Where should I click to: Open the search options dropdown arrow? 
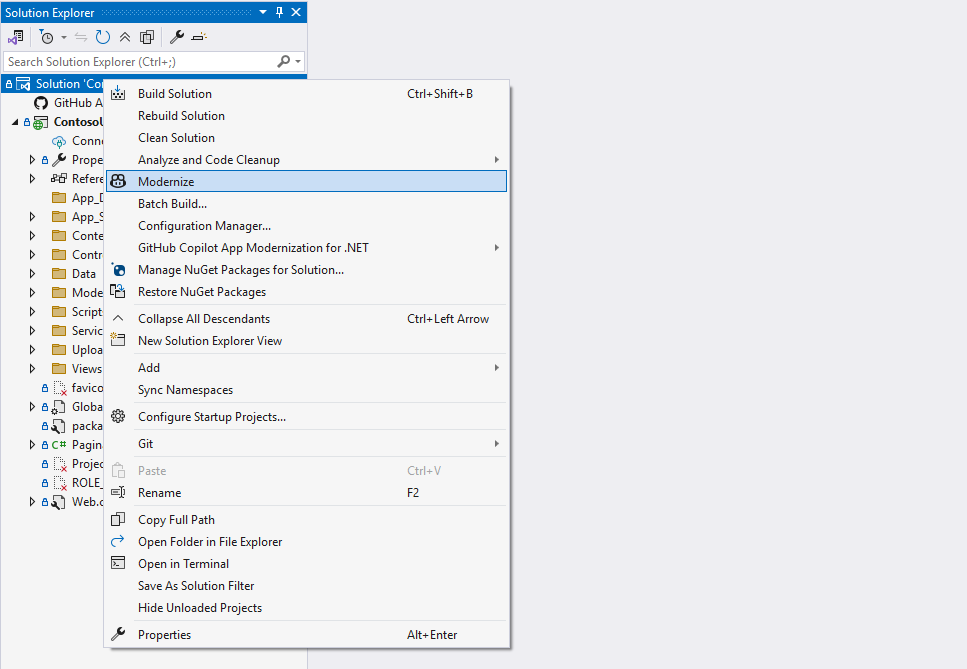coord(295,61)
